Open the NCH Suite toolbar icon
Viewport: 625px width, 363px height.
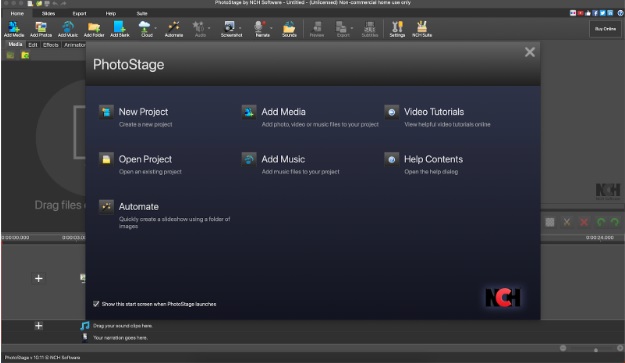[422, 29]
